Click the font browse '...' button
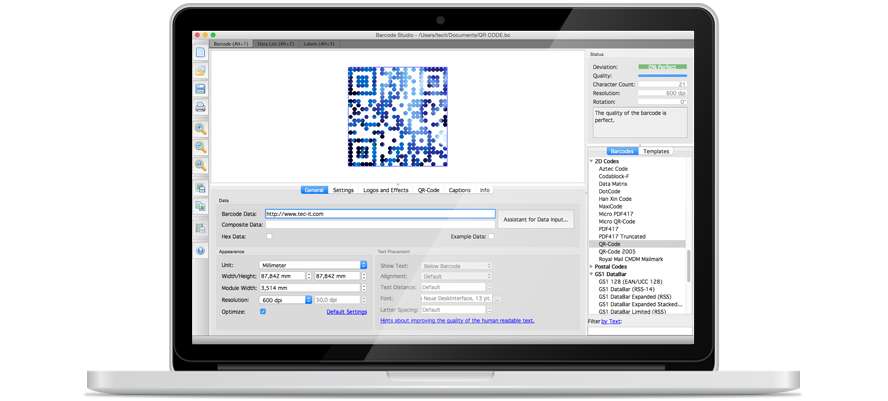The image size is (888, 401). (498, 298)
